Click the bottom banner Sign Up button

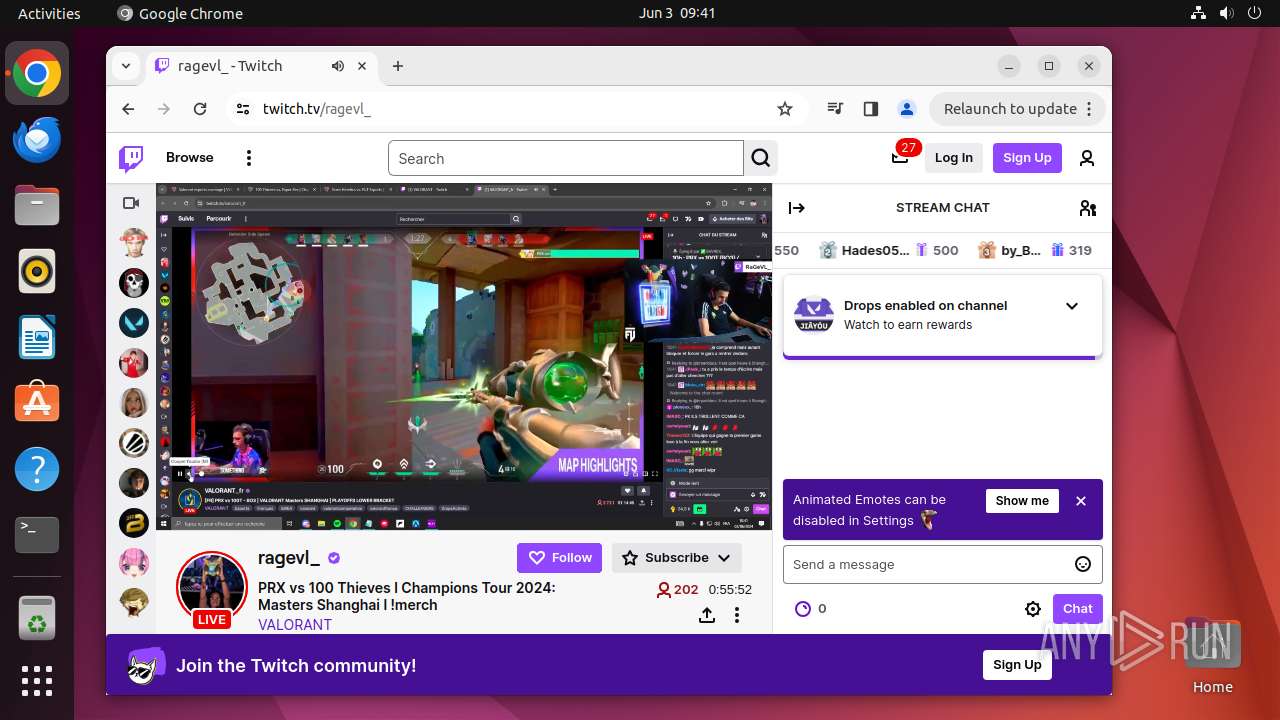click(1017, 665)
